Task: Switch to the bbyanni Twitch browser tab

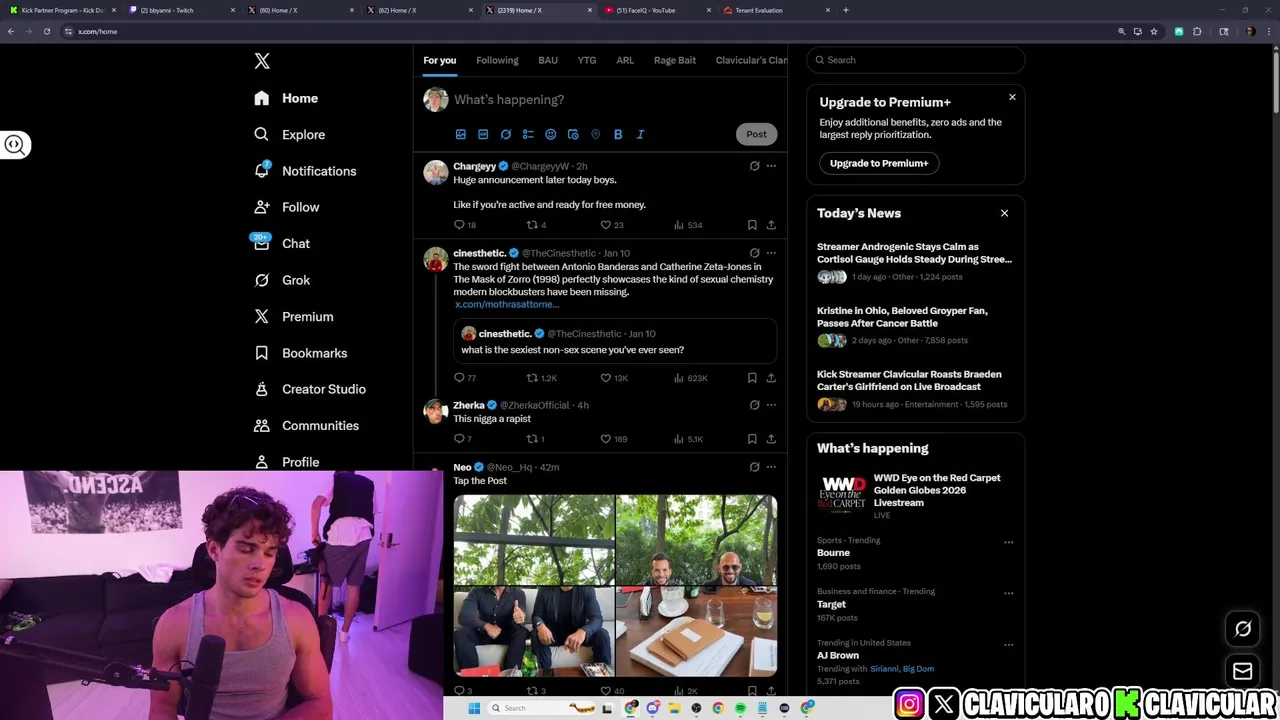Action: tap(182, 10)
